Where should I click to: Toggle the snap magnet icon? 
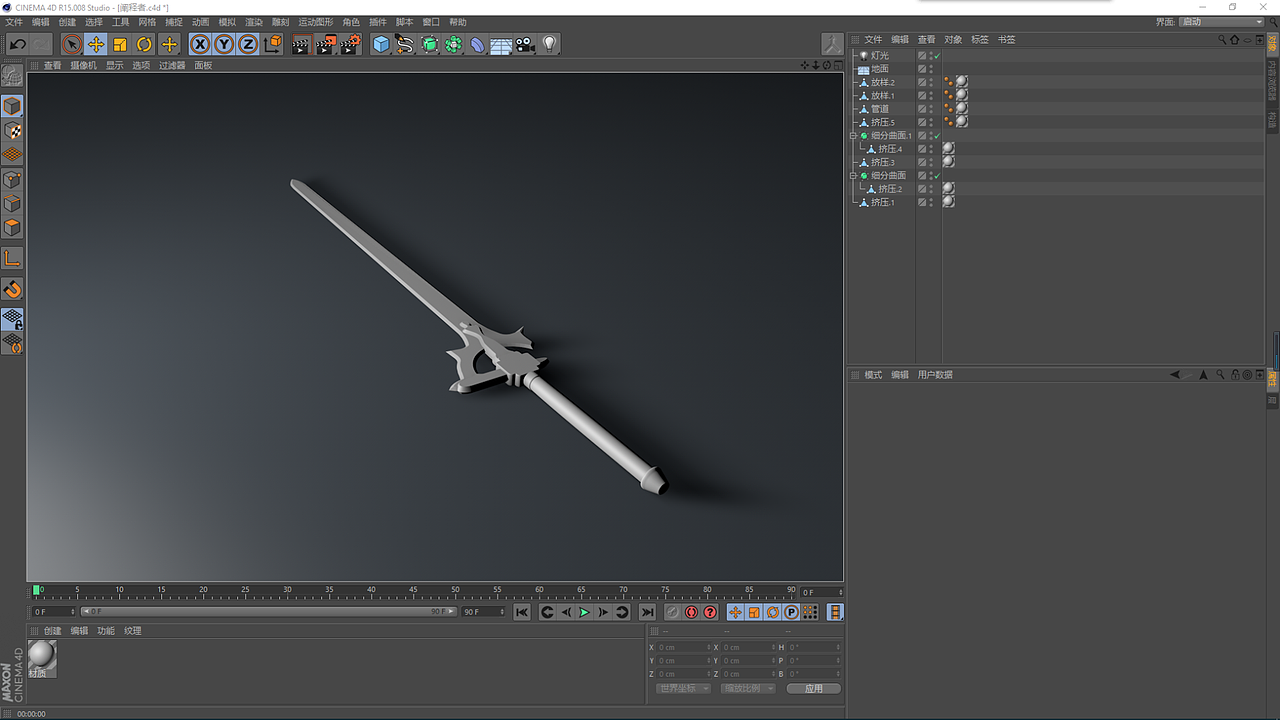(12, 290)
